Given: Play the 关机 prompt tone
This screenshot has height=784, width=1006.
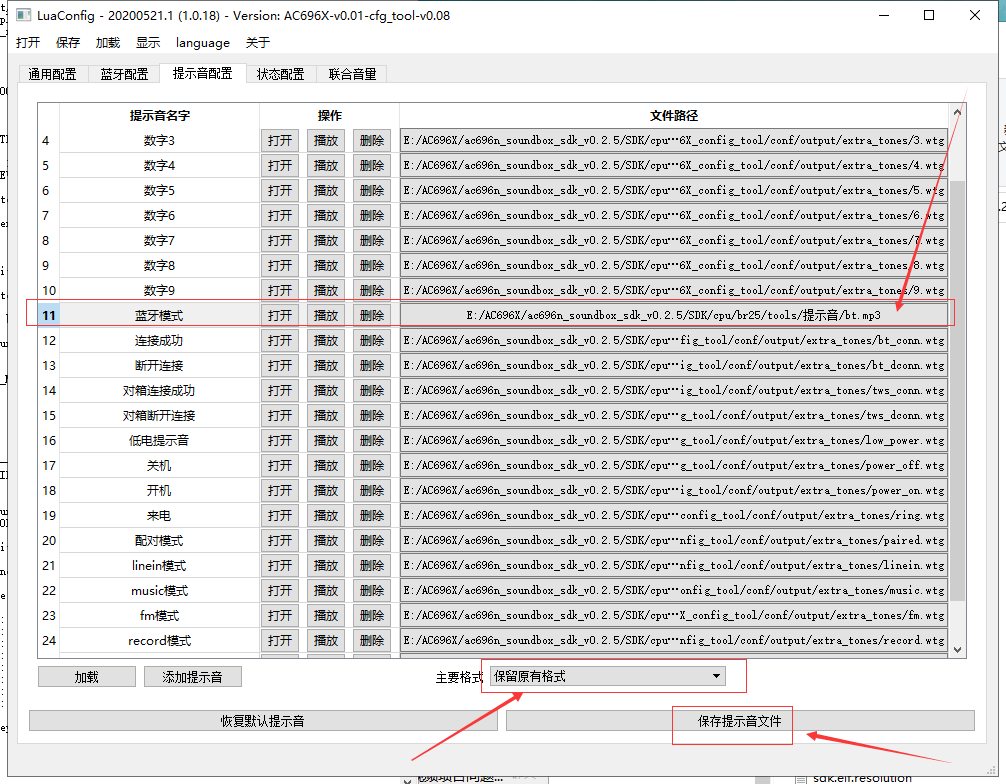Looking at the screenshot, I should click(326, 465).
